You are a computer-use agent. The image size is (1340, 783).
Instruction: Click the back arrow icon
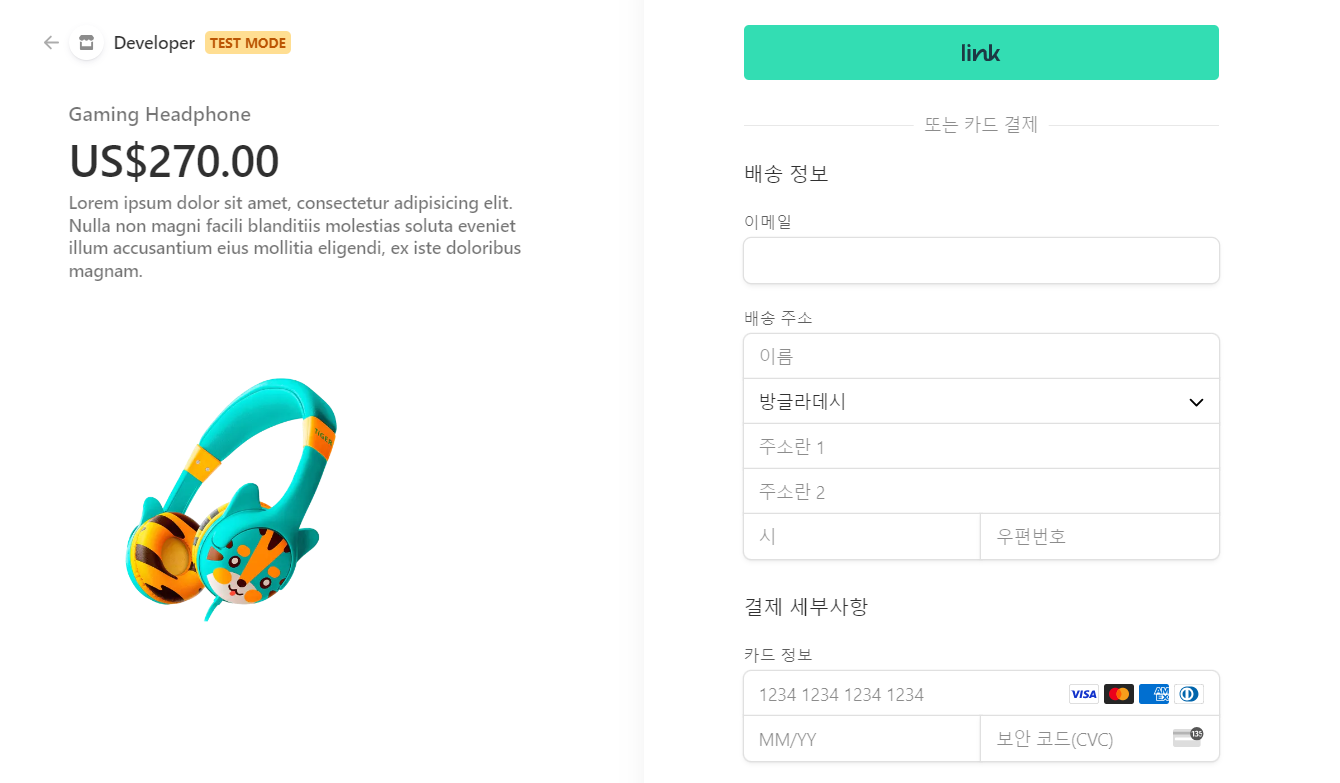[x=51, y=43]
